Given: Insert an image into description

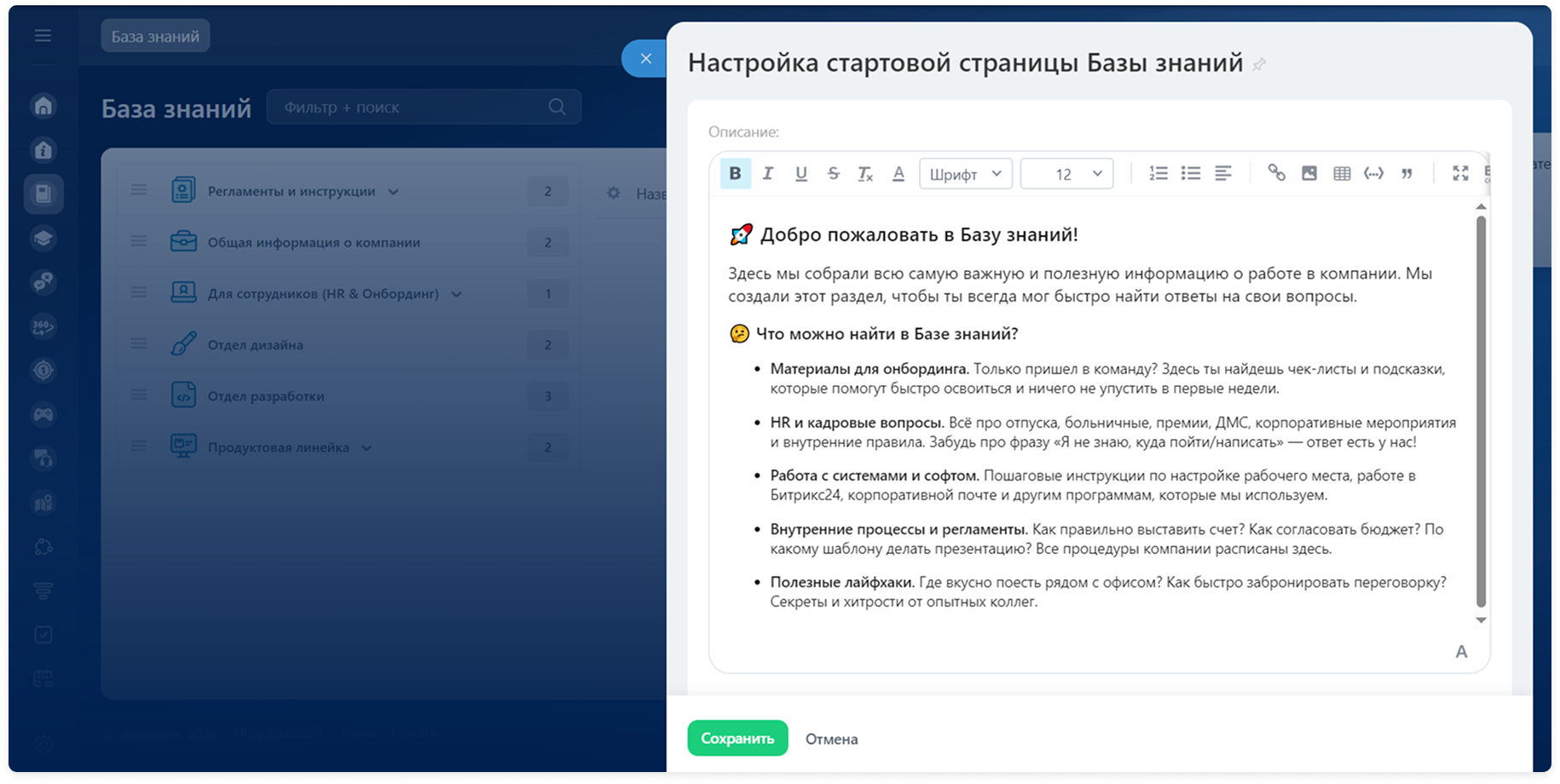Looking at the screenshot, I should 1309,174.
